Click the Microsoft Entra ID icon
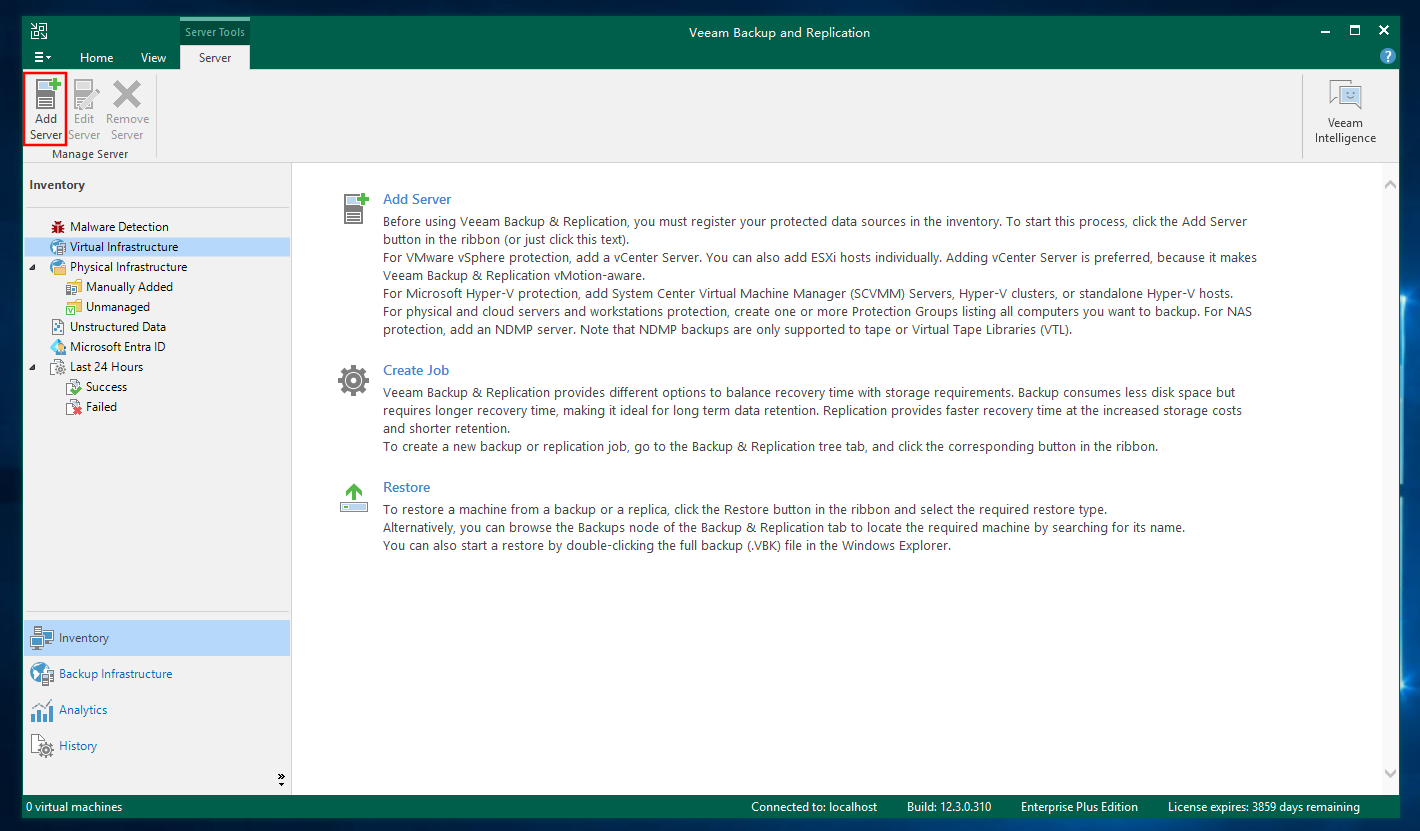1420x831 pixels. coord(58,347)
